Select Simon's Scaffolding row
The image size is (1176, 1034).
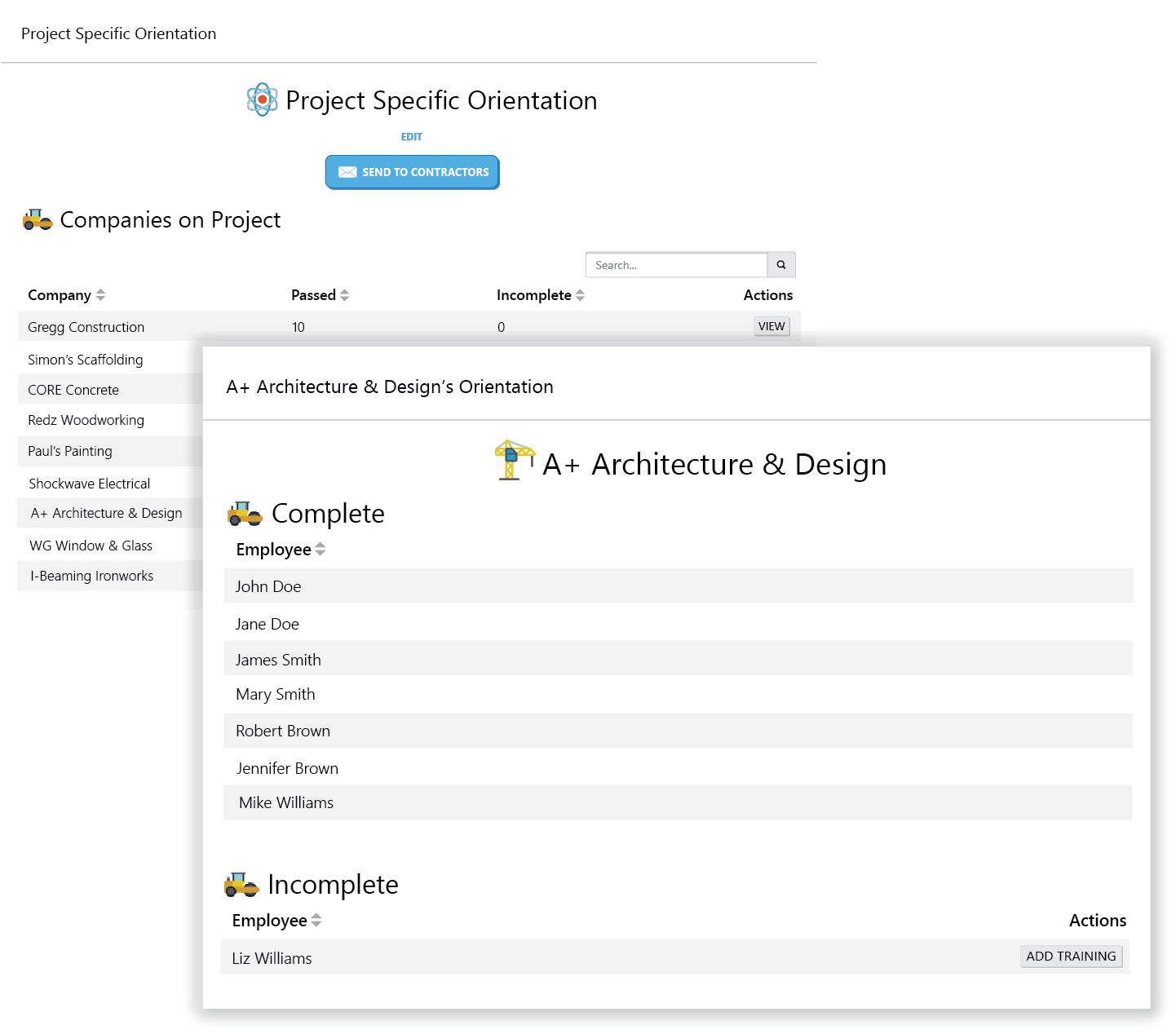[110, 360]
